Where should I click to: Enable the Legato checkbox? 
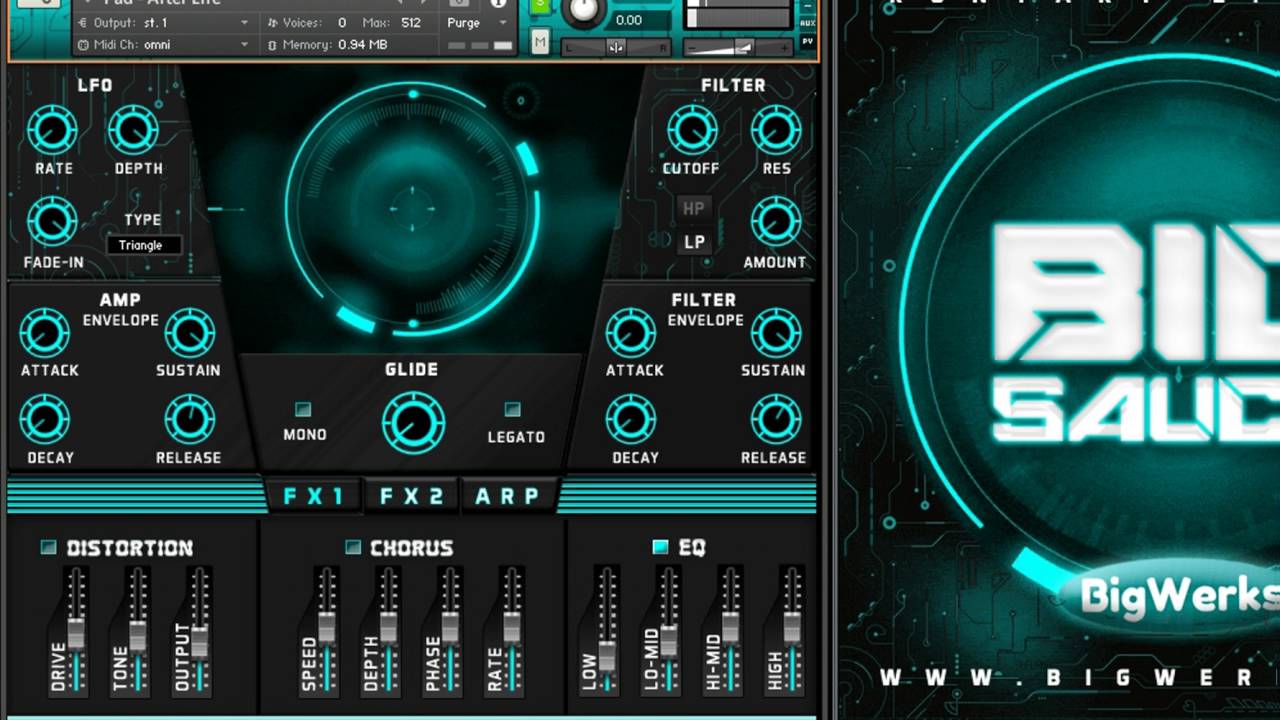(x=513, y=409)
